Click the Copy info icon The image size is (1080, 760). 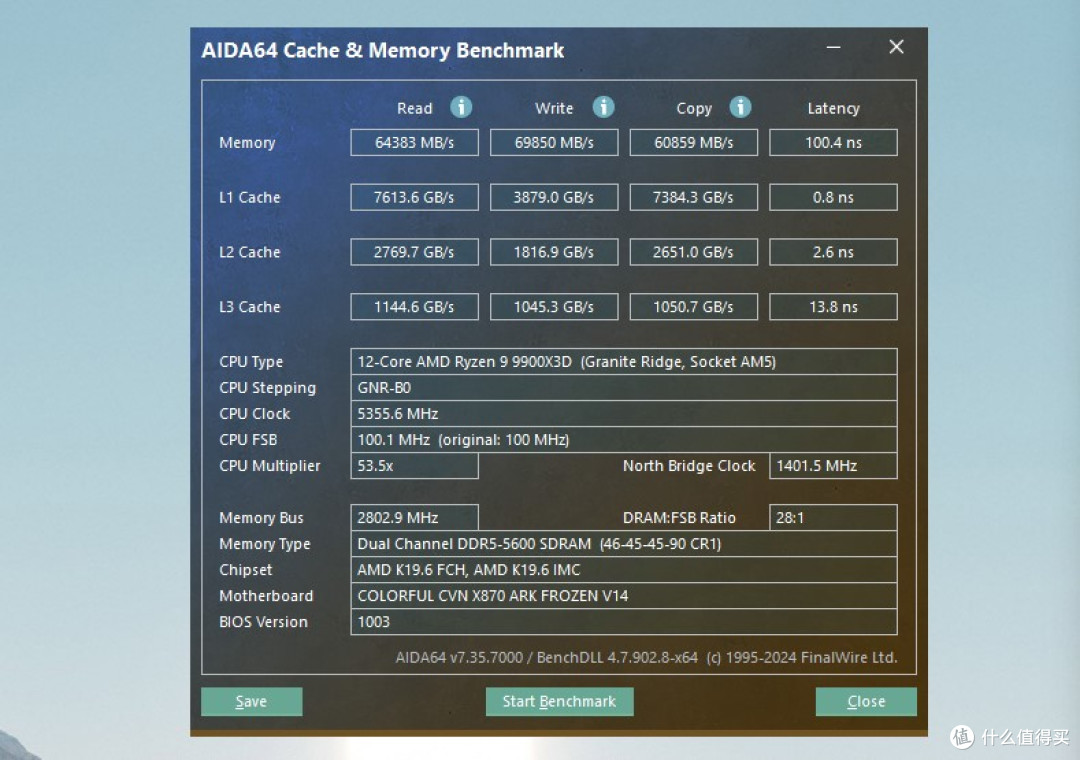740,107
